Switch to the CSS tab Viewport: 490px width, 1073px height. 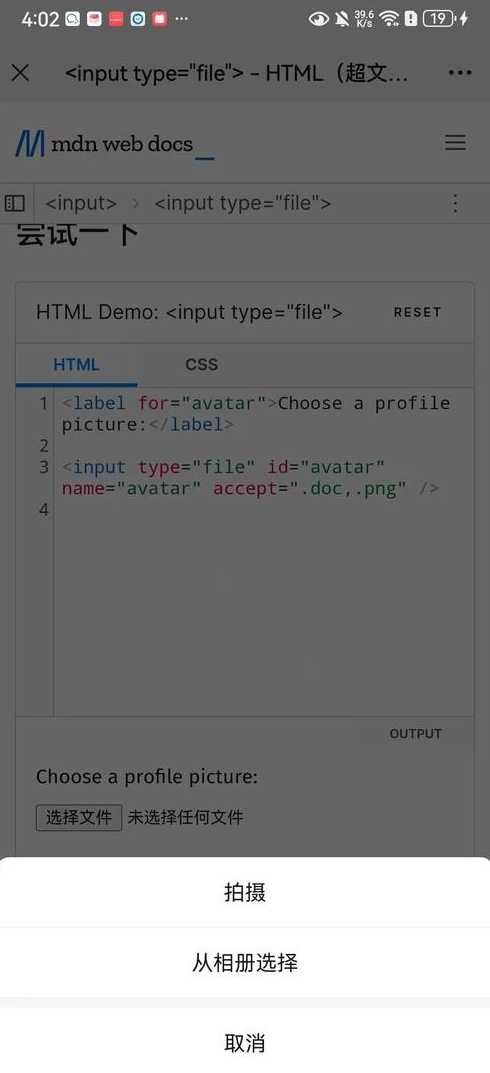pyautogui.click(x=201, y=365)
